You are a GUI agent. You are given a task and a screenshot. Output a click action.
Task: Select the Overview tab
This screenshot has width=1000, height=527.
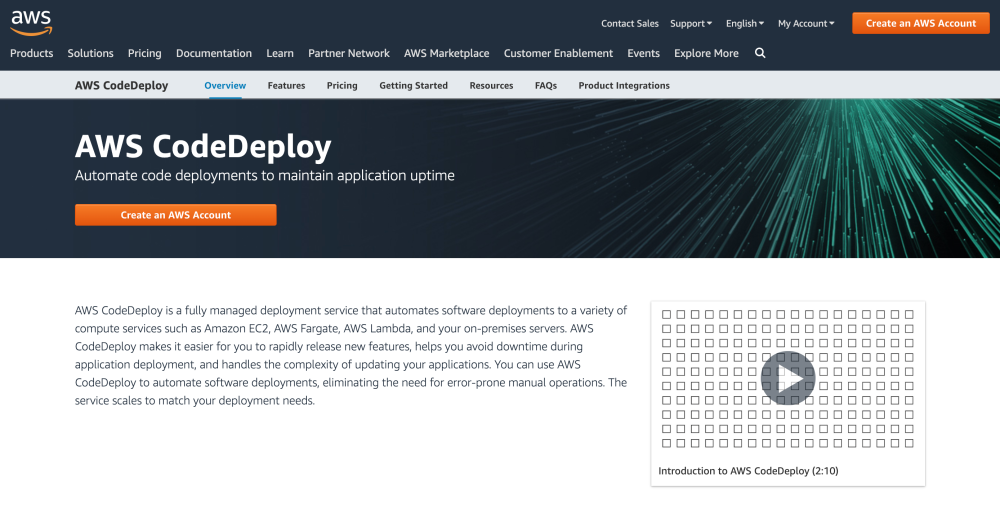[225, 85]
